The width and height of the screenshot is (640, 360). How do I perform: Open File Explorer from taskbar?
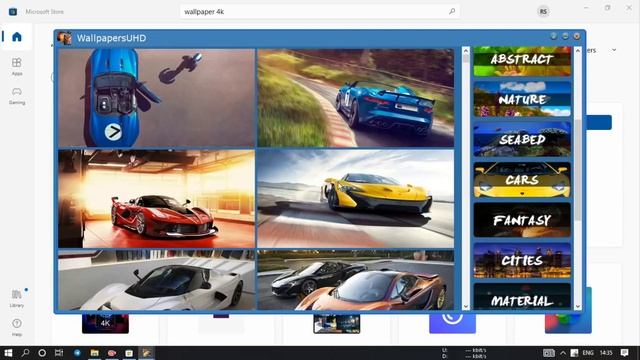(x=95, y=353)
